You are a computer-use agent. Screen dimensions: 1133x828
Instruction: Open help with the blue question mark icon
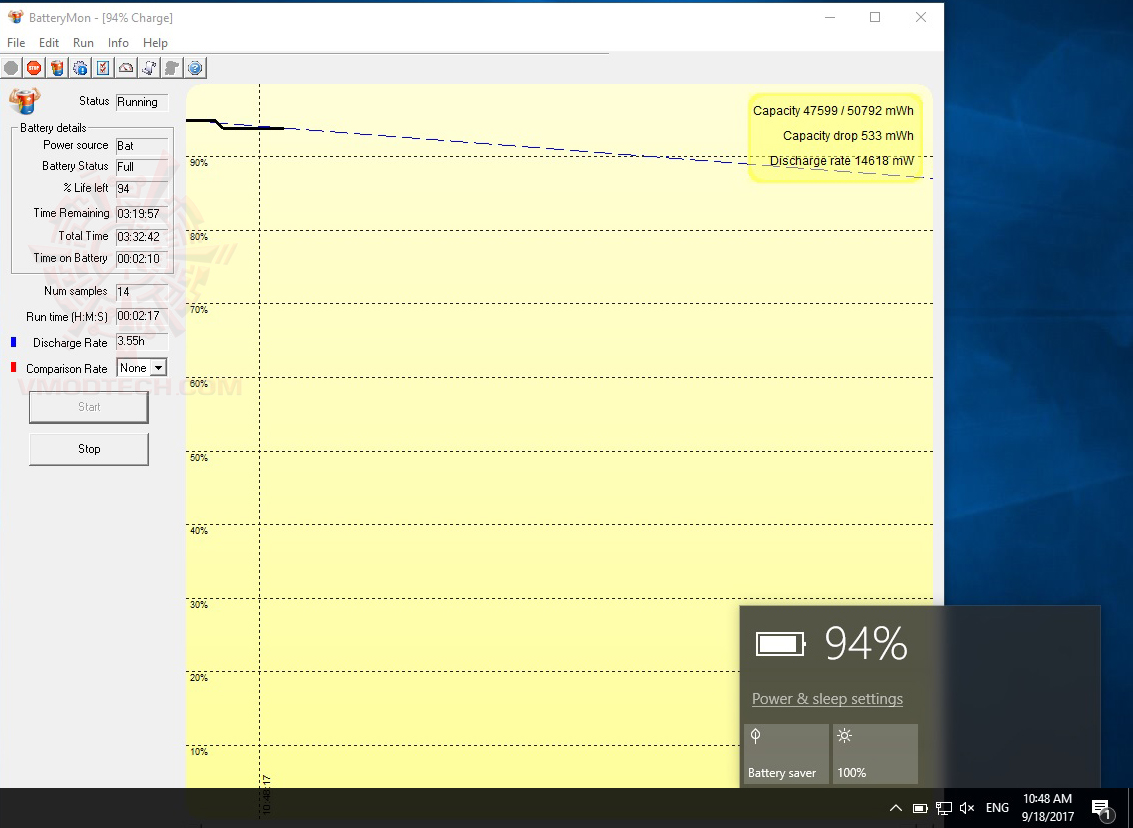(x=195, y=68)
